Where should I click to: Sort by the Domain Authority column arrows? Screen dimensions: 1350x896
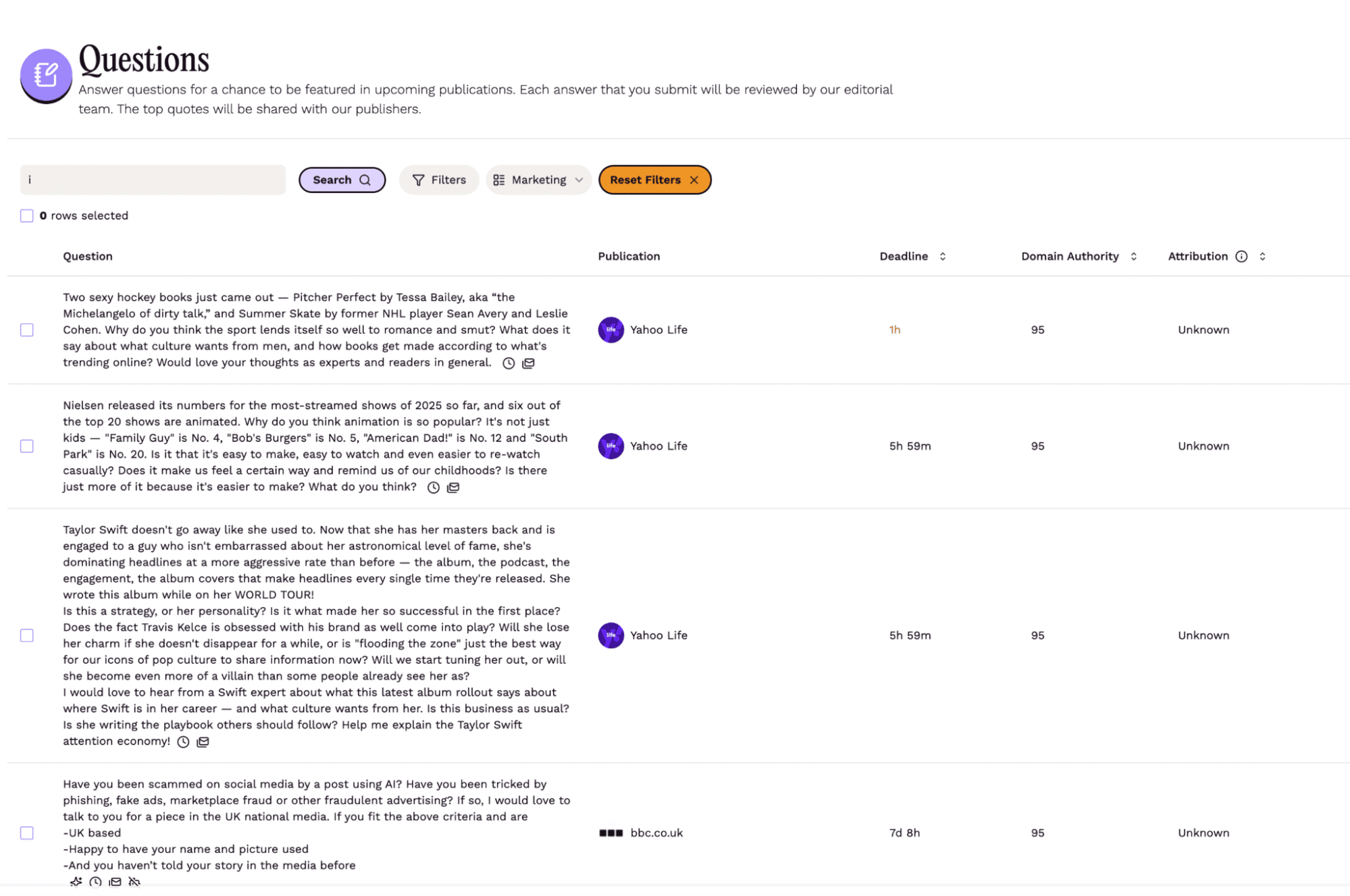pos(1134,257)
